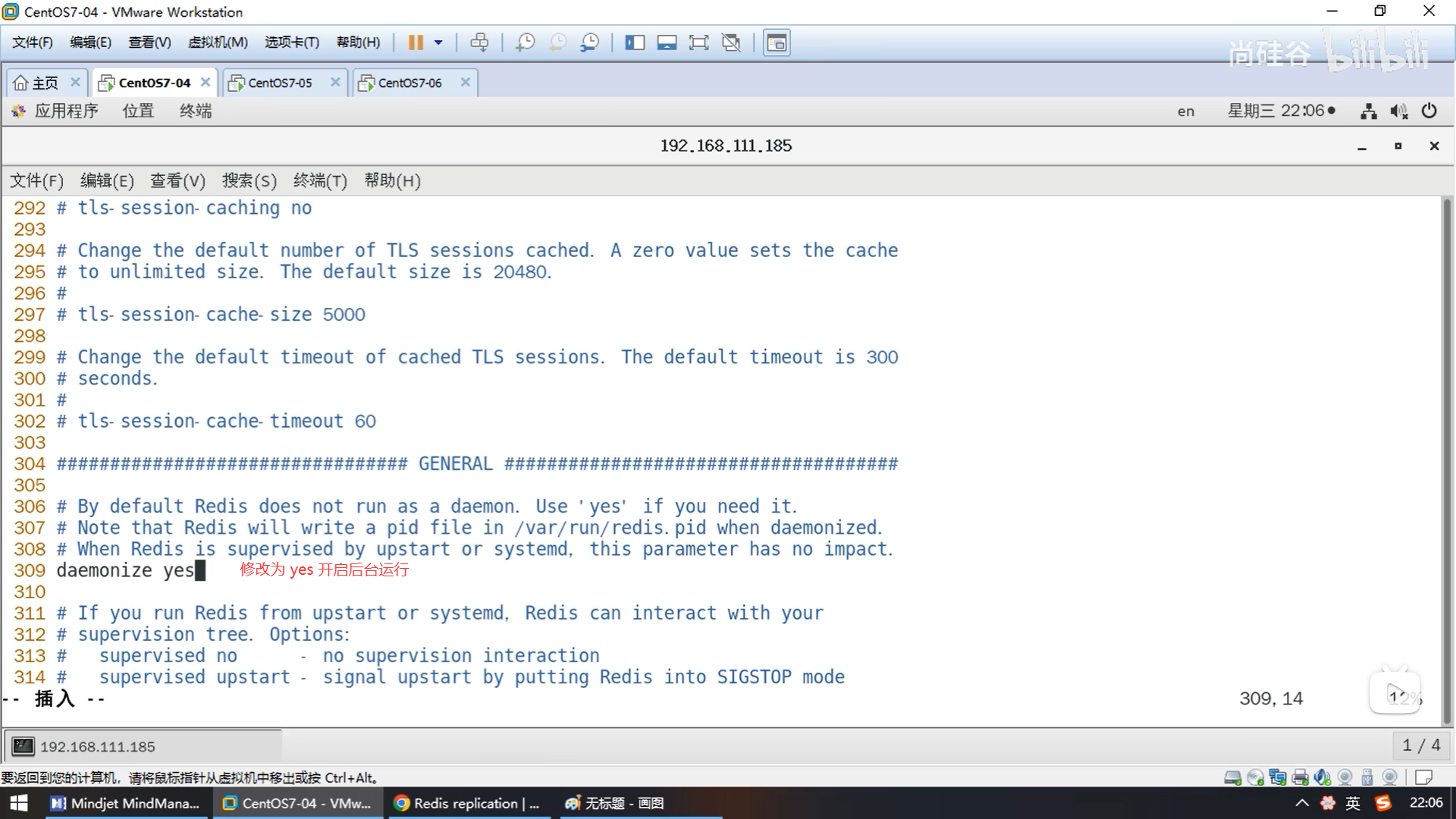Open 虚拟机(M) menu
Screen dimensions: 1456x819
218,42
